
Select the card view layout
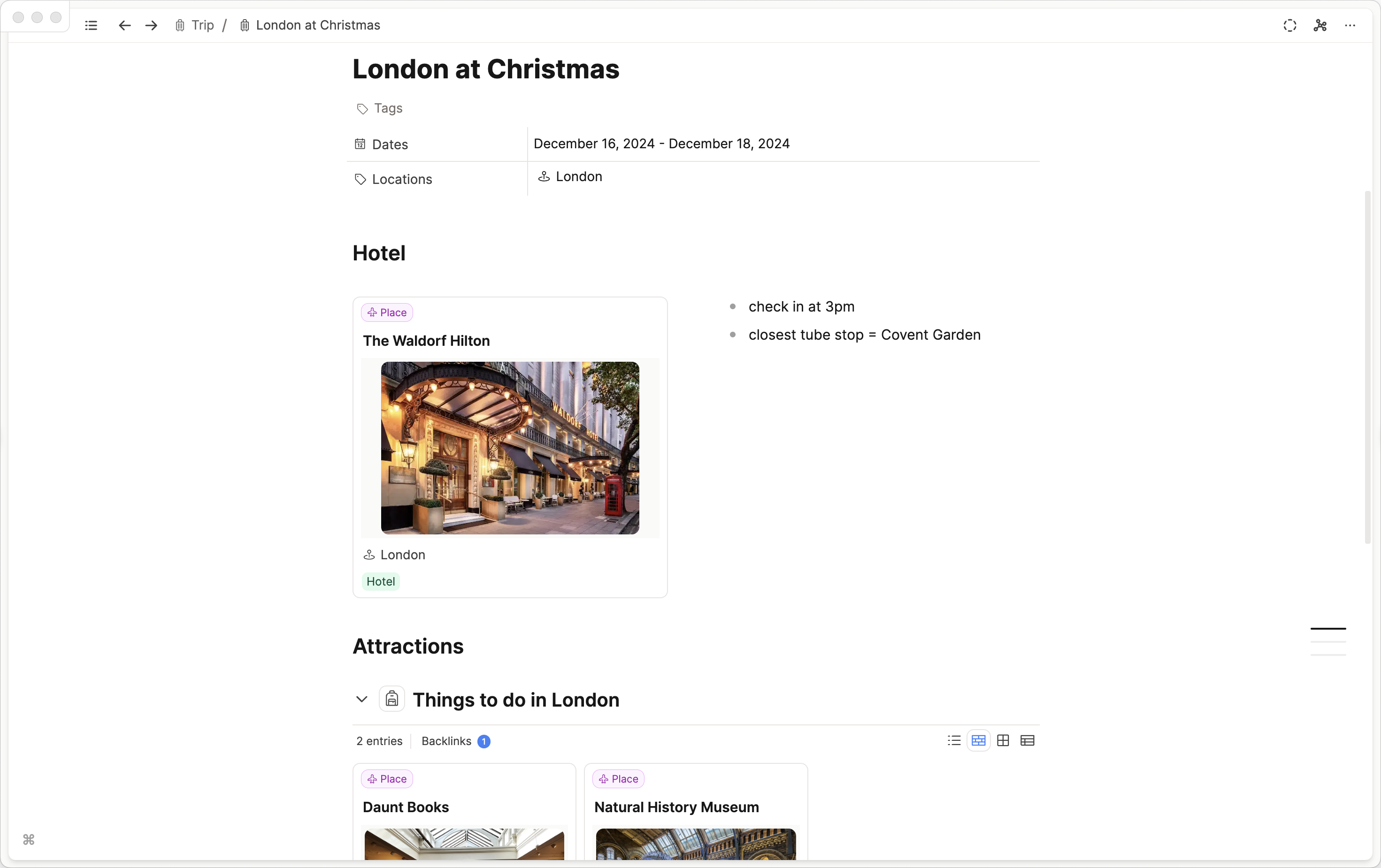coord(978,741)
